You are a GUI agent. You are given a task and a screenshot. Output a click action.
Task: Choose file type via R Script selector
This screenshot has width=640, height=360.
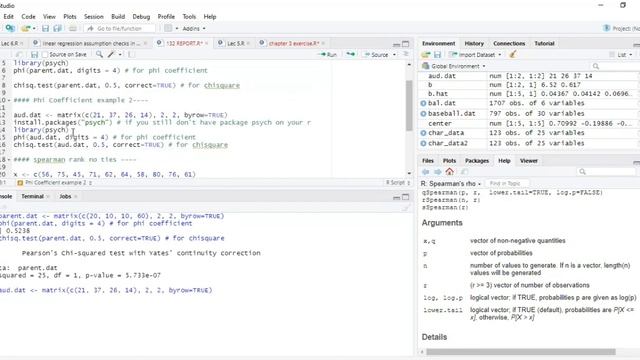pos(398,183)
